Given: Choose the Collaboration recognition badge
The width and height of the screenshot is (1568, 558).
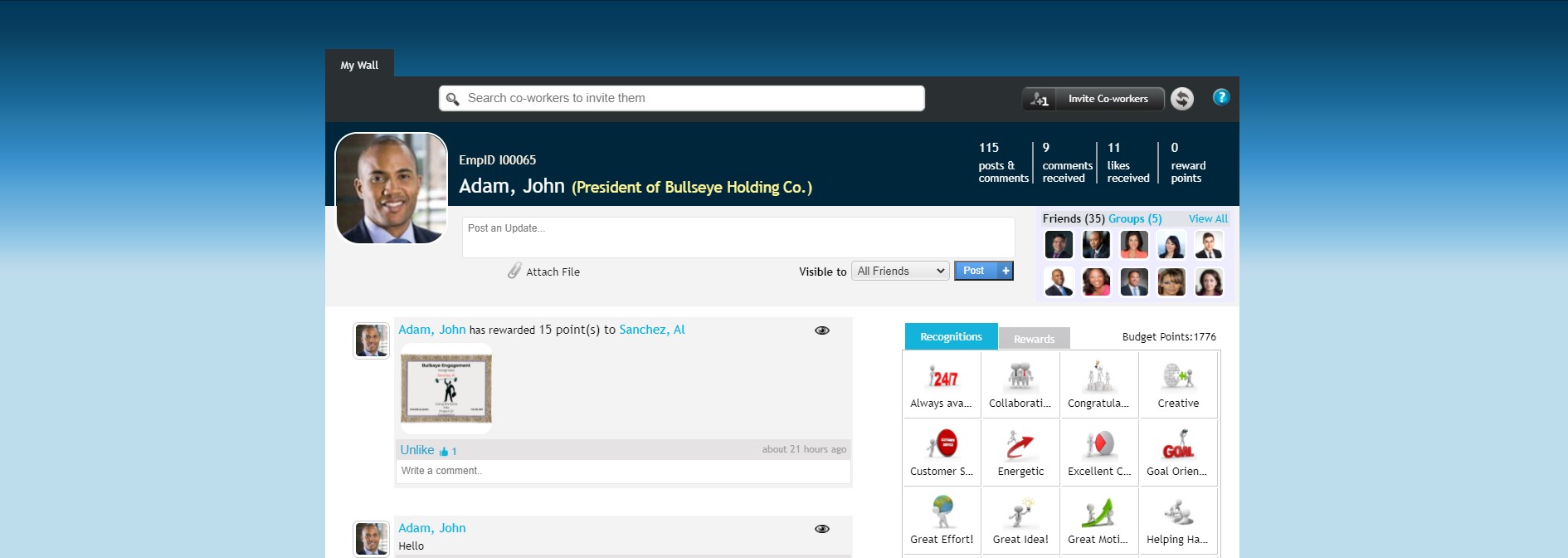Looking at the screenshot, I should pyautogui.click(x=1020, y=384).
